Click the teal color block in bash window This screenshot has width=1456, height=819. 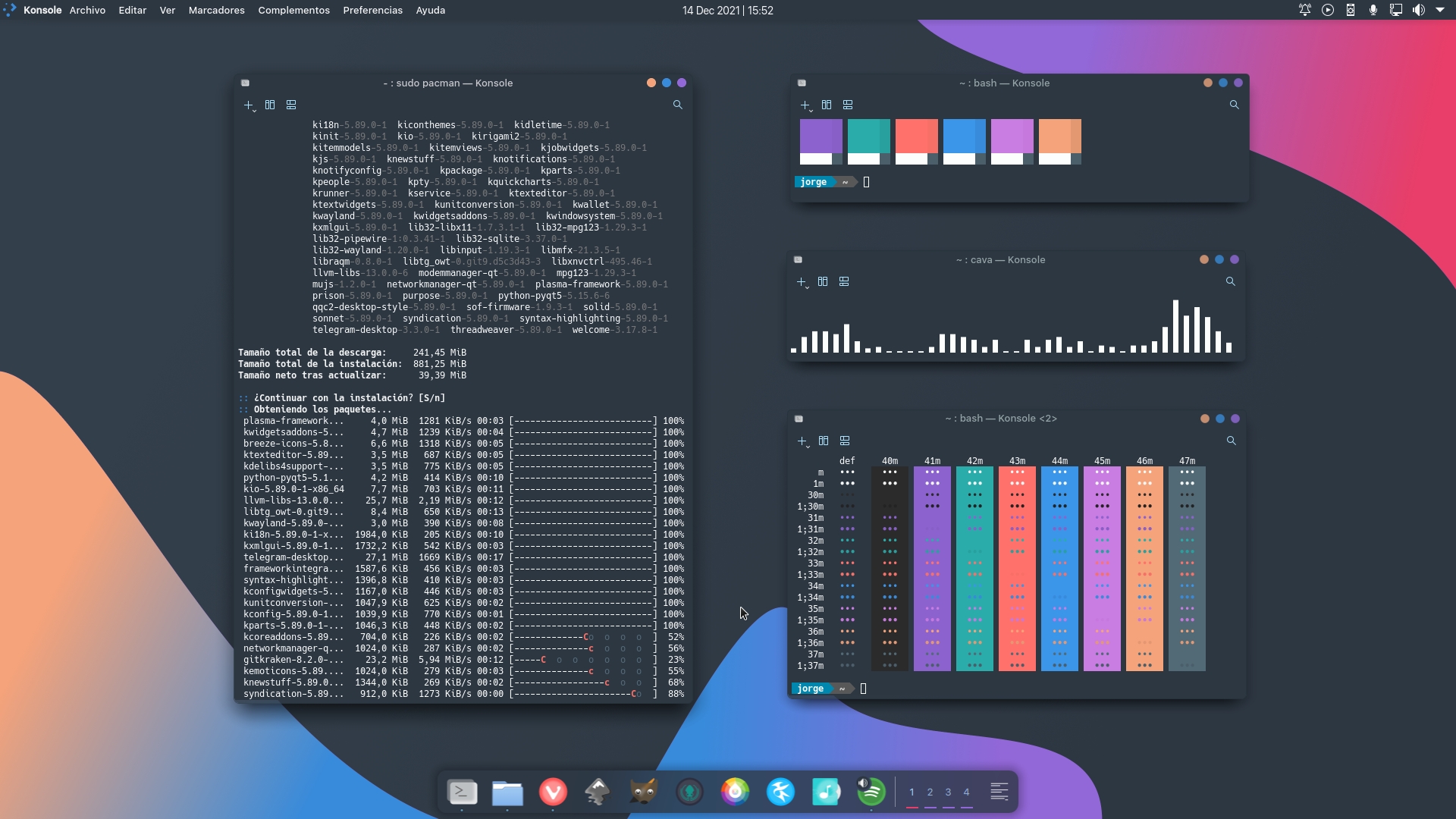click(869, 142)
